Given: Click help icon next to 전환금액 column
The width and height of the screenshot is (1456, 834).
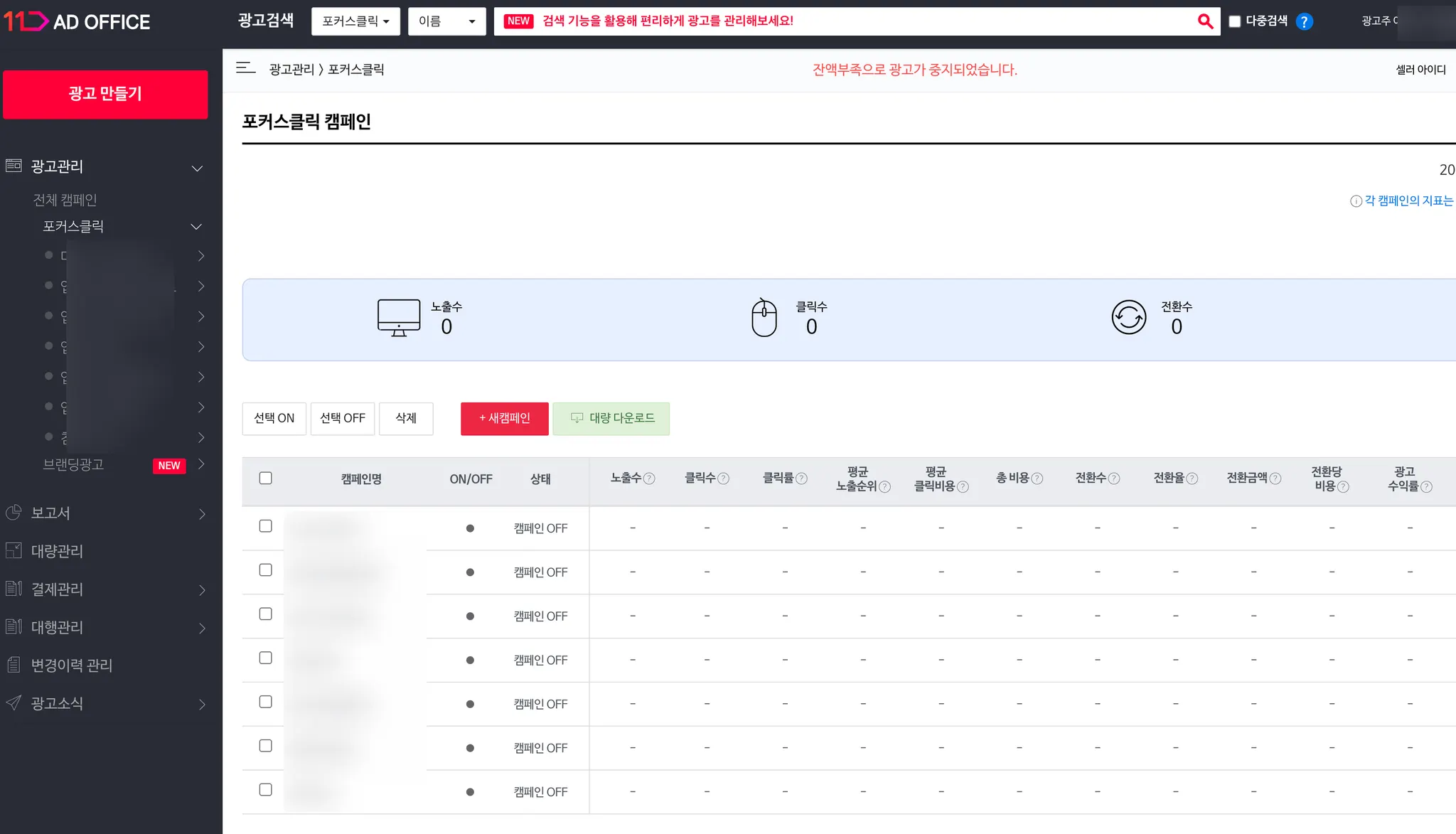Looking at the screenshot, I should (1275, 479).
